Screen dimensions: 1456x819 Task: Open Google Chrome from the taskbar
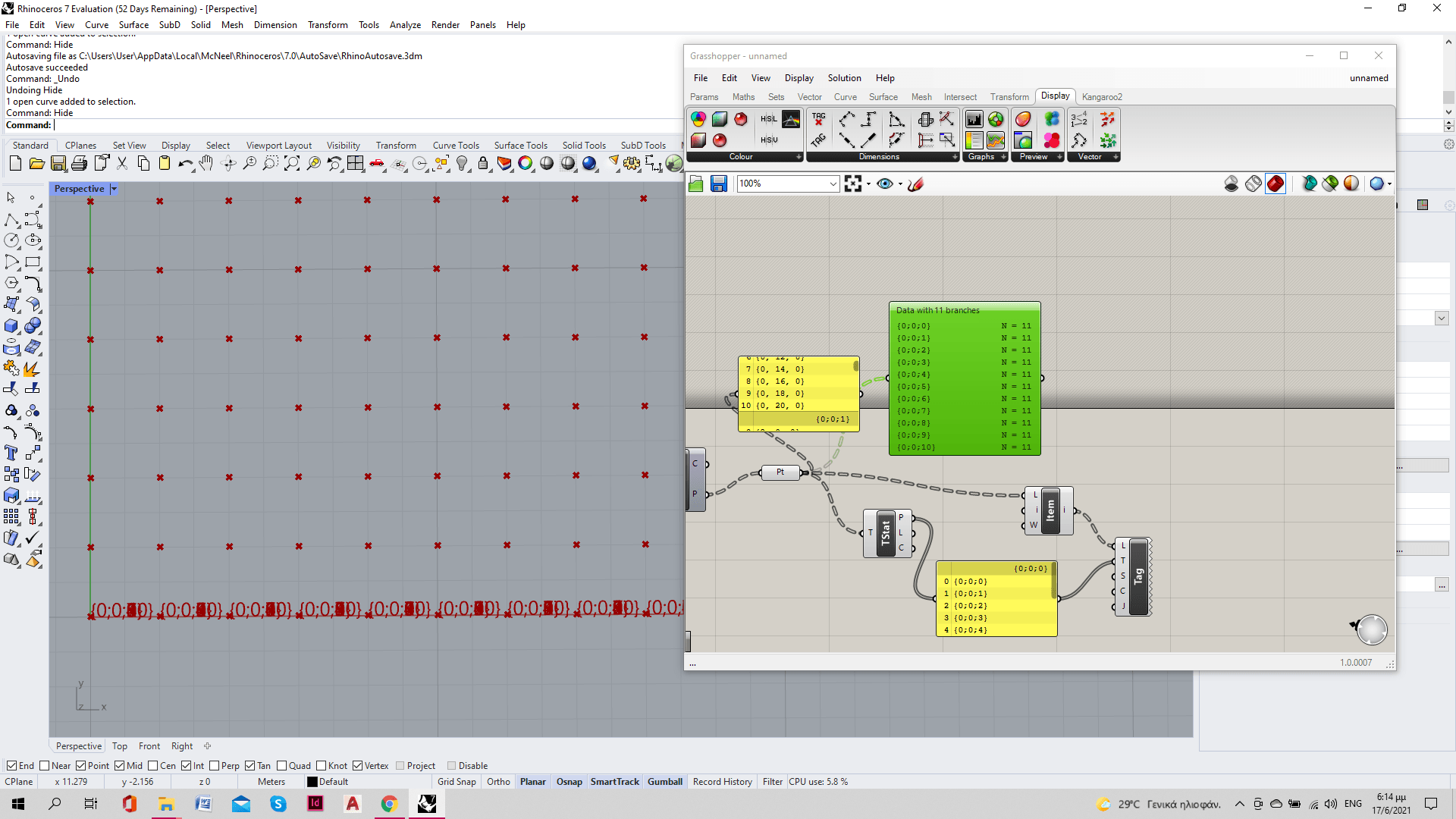click(389, 804)
